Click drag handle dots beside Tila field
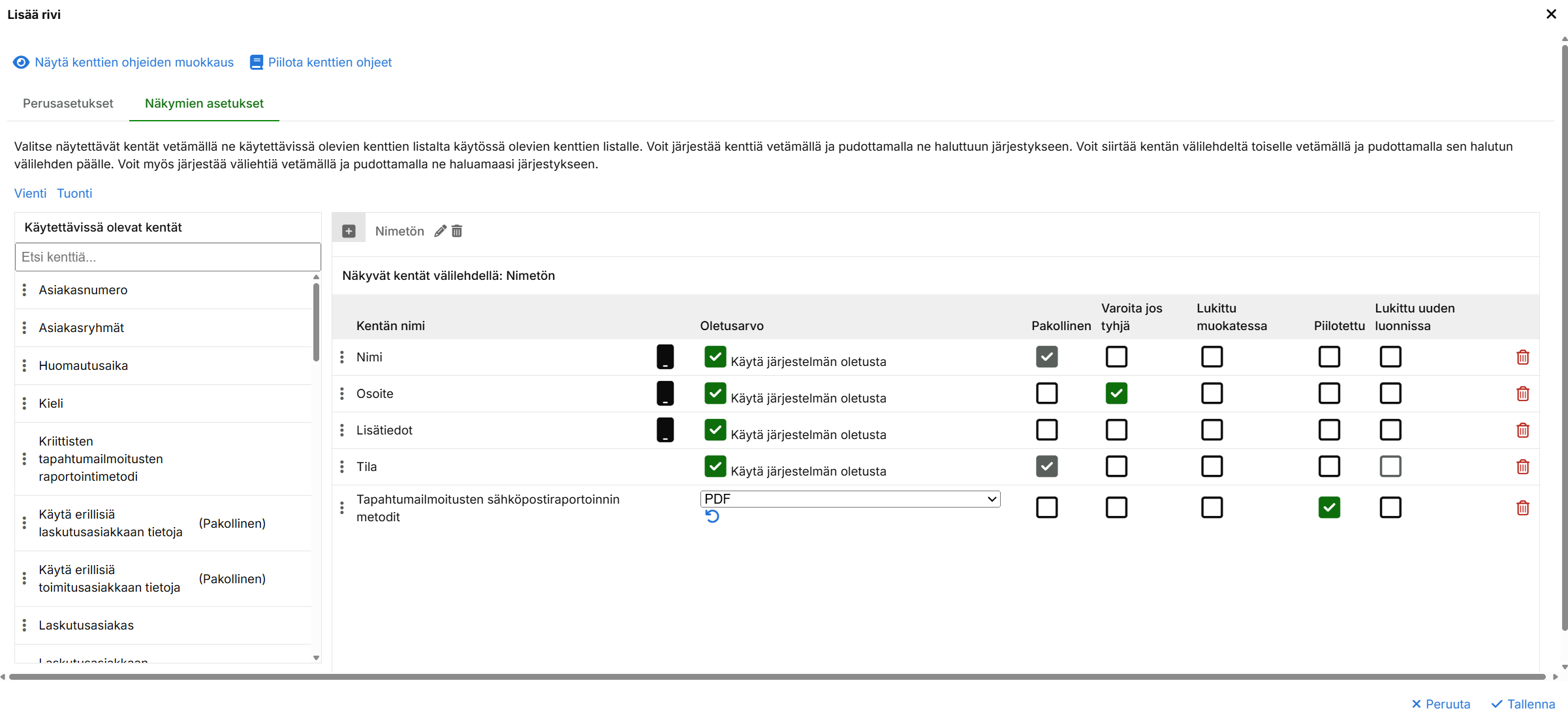1568x715 pixels. pyautogui.click(x=342, y=467)
